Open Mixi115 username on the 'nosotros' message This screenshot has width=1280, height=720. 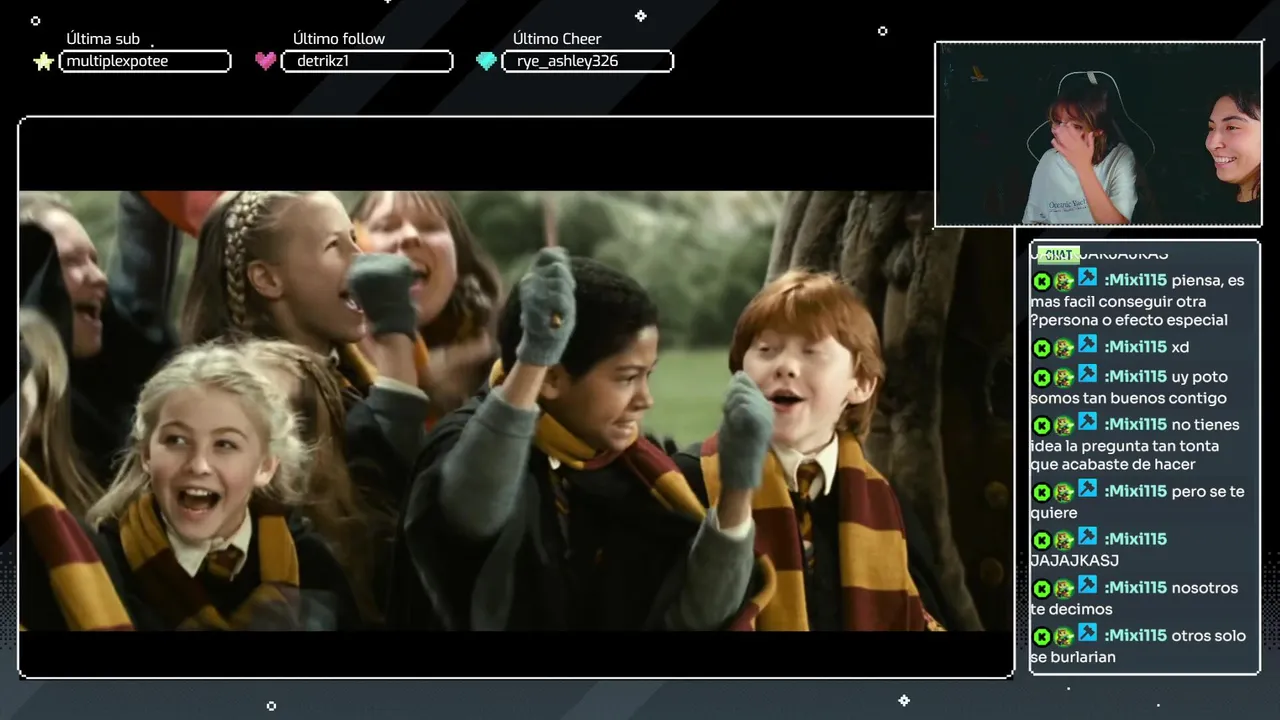(1135, 588)
